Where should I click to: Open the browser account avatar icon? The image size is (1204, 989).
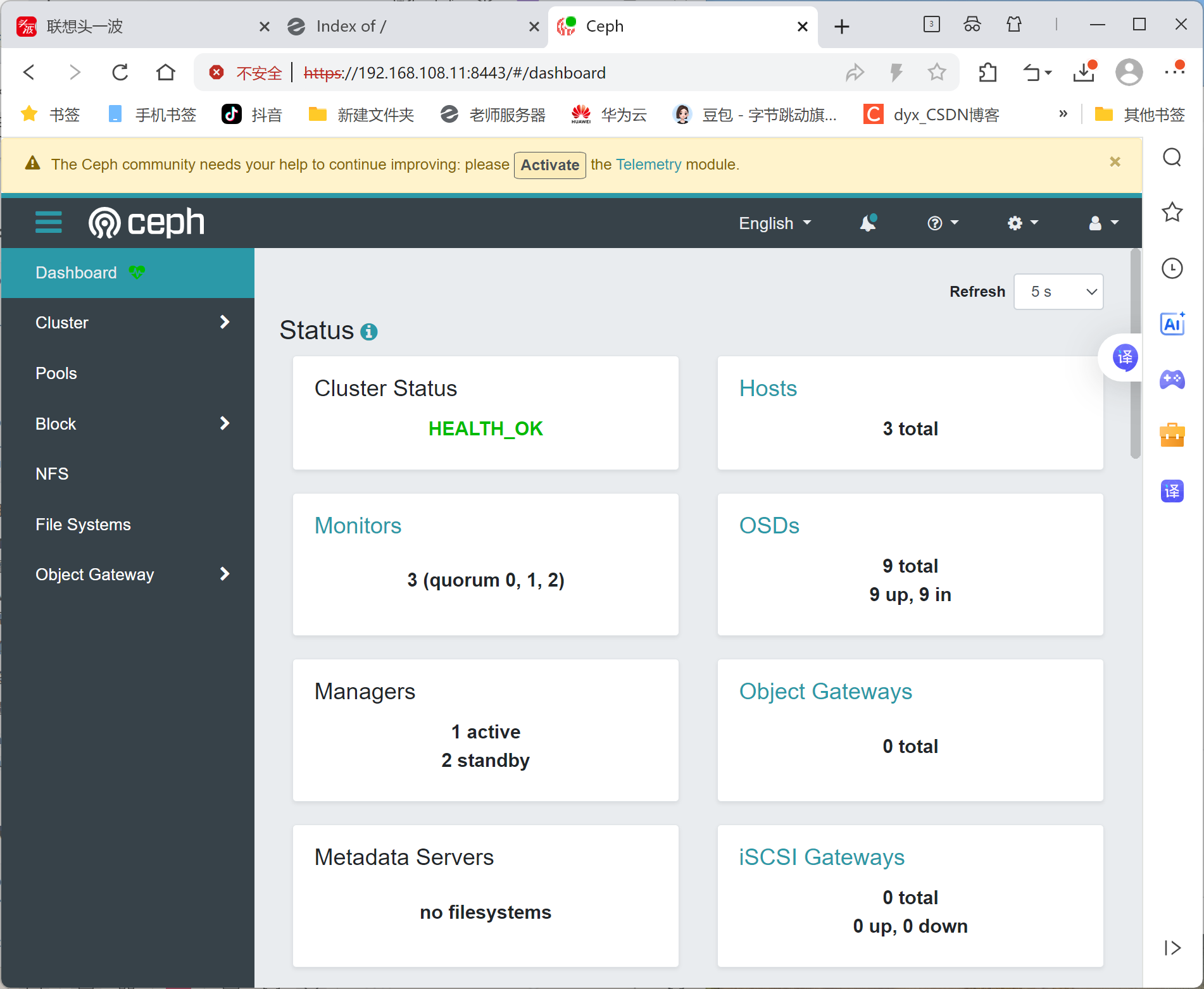tap(1129, 73)
